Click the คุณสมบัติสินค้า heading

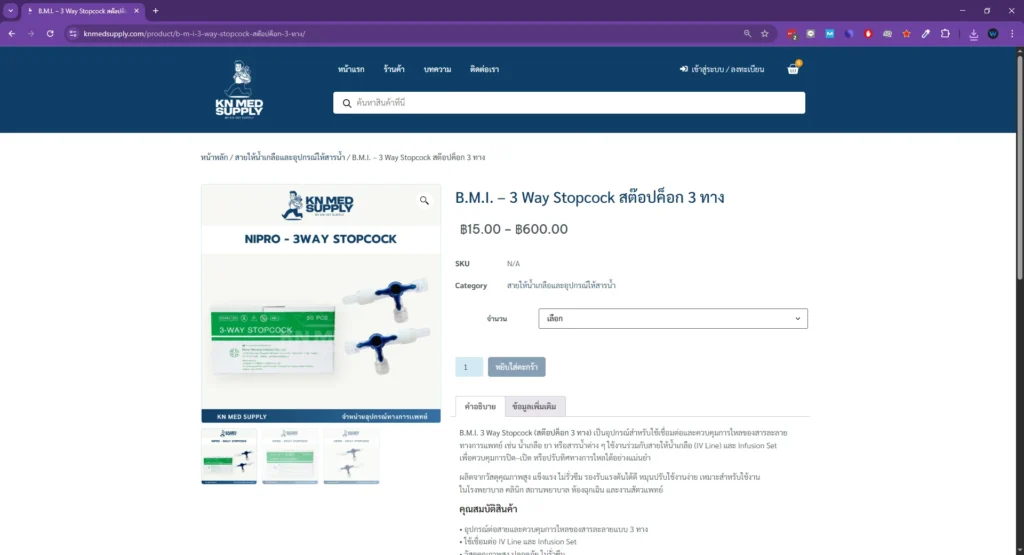(x=488, y=509)
